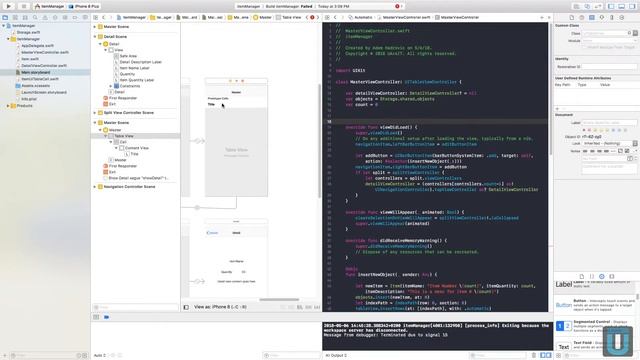Toggle the navigator panel visibility
Image resolution: width=640 pixels, height=360 pixels.
611,6
